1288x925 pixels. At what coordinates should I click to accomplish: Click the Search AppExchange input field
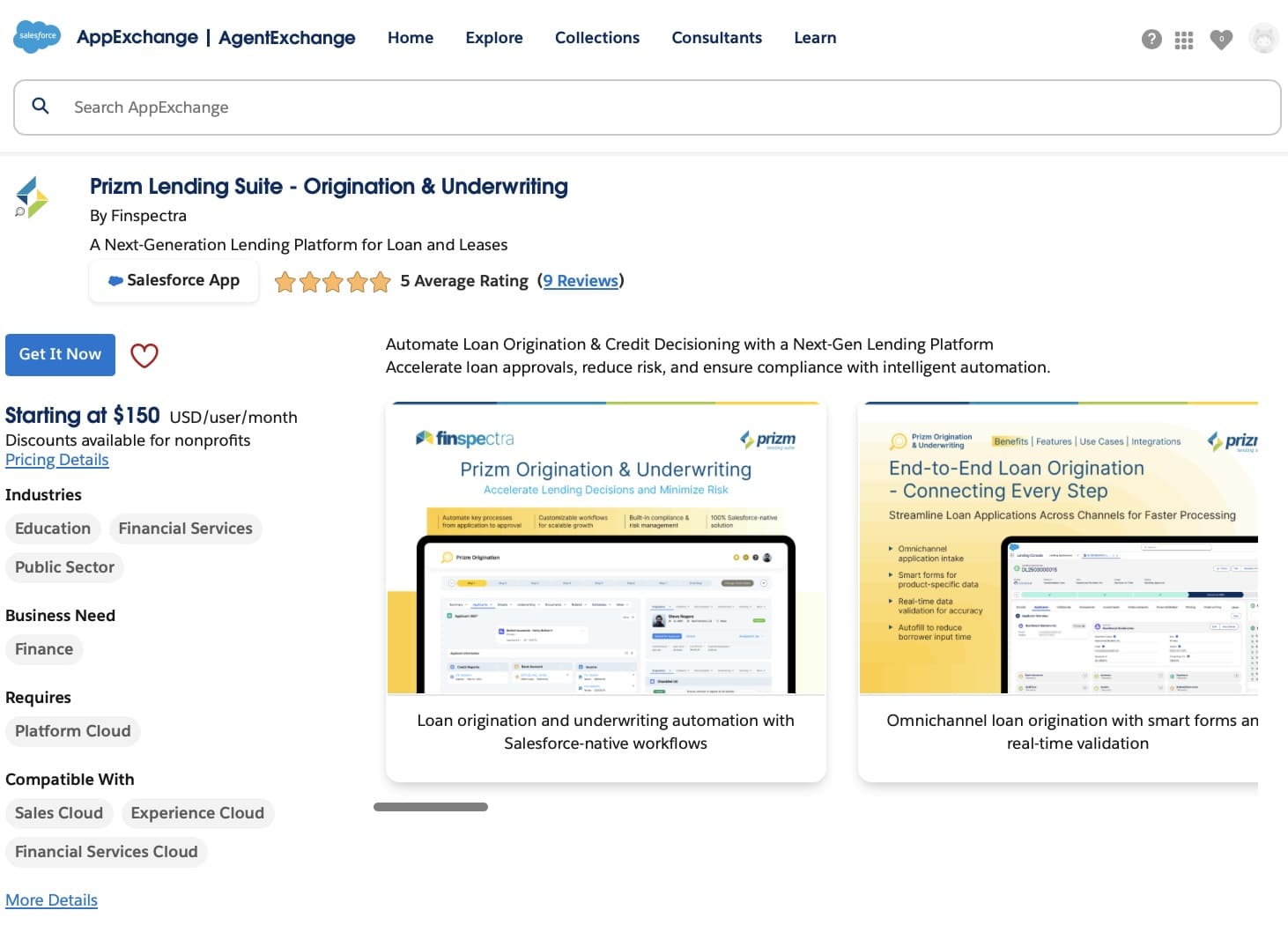click(352, 107)
